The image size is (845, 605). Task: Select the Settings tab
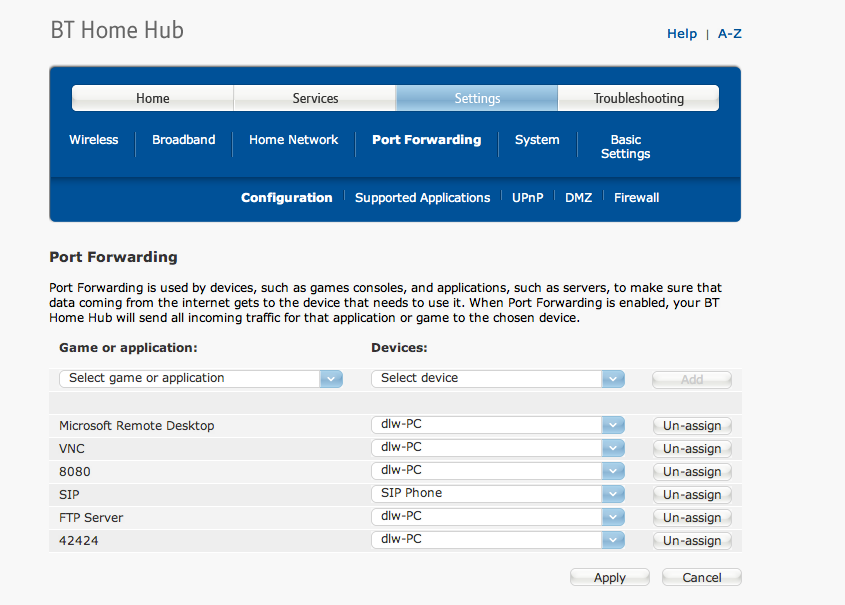(x=477, y=98)
